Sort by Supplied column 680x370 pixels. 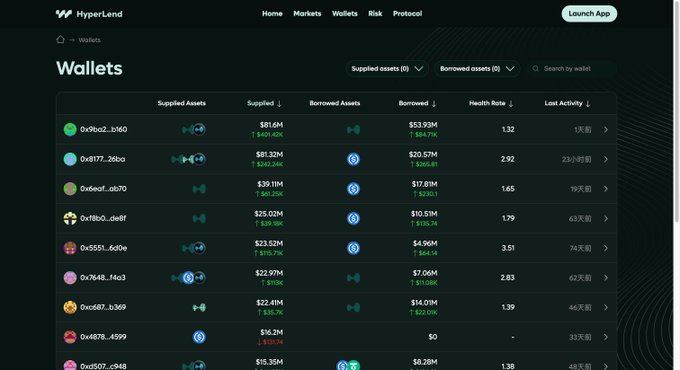(x=264, y=103)
